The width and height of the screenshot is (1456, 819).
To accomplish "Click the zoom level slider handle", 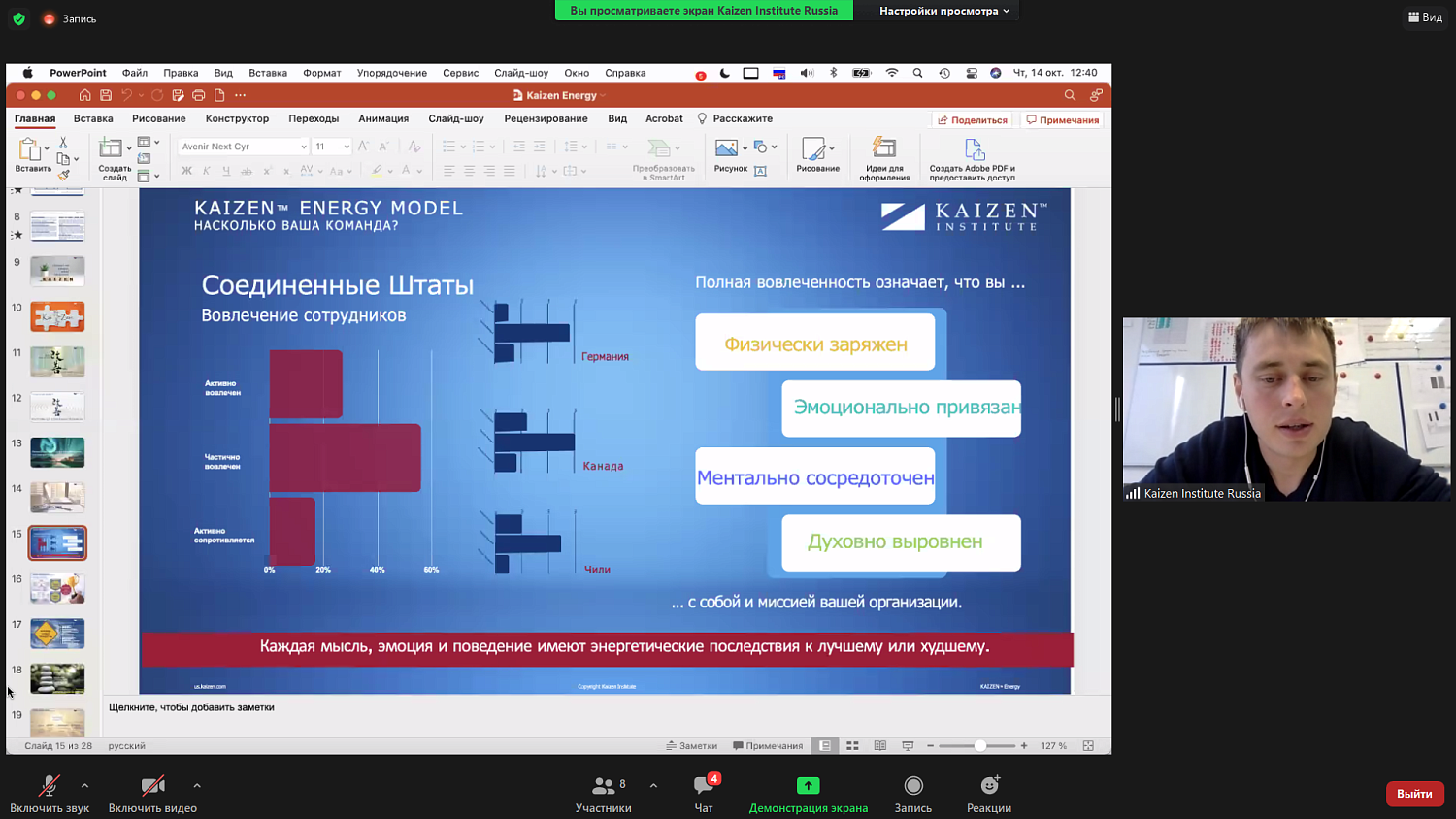I will tap(980, 746).
